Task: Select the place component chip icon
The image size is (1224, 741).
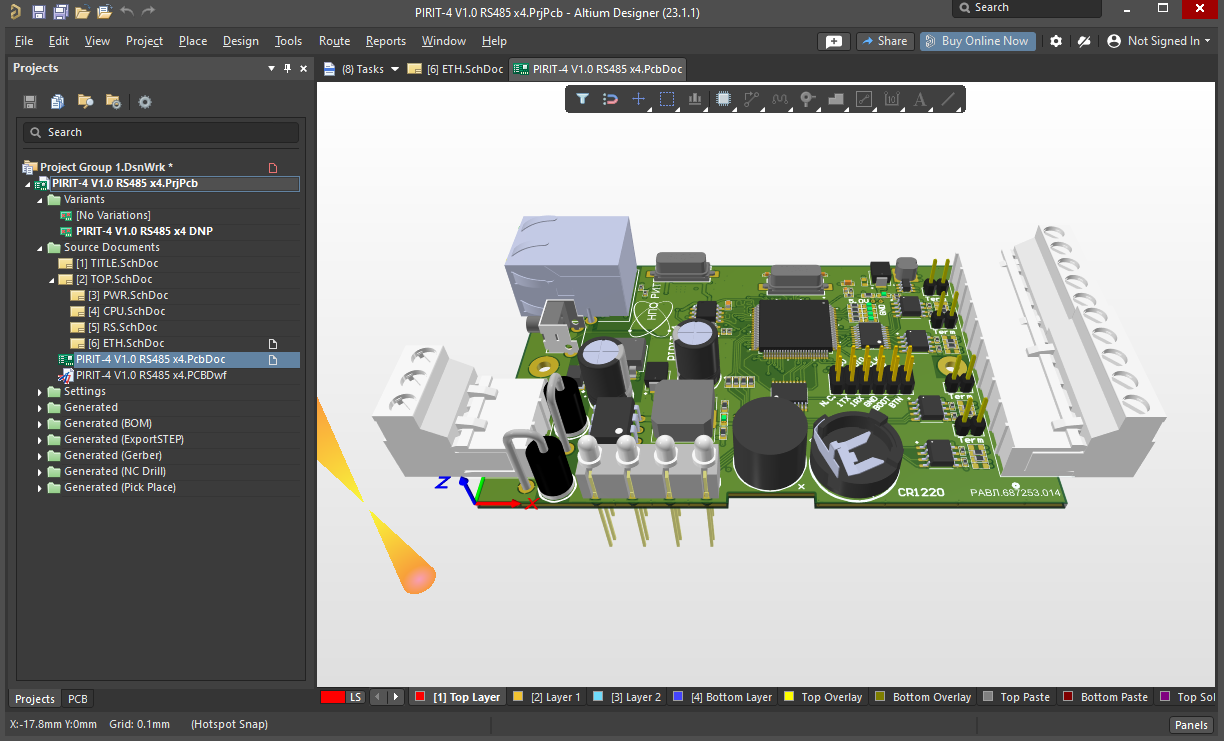Action: (x=724, y=99)
